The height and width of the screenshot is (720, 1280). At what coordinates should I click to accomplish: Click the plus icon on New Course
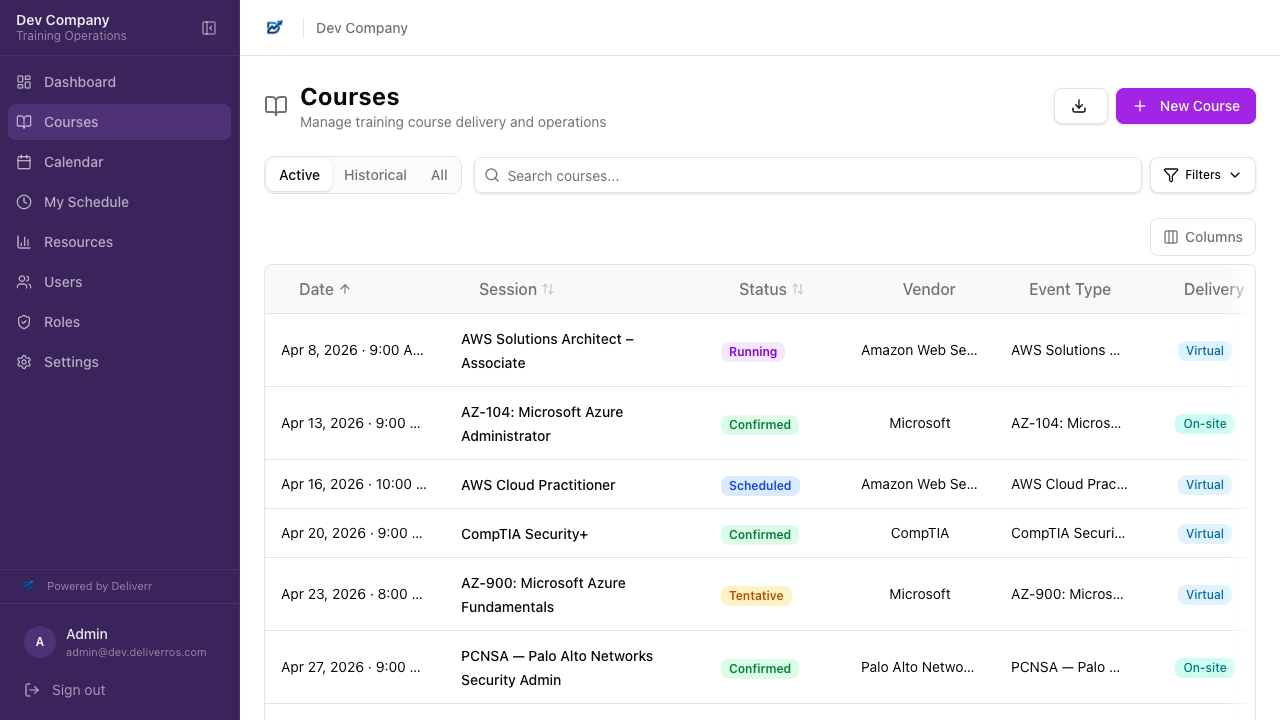coord(1140,106)
